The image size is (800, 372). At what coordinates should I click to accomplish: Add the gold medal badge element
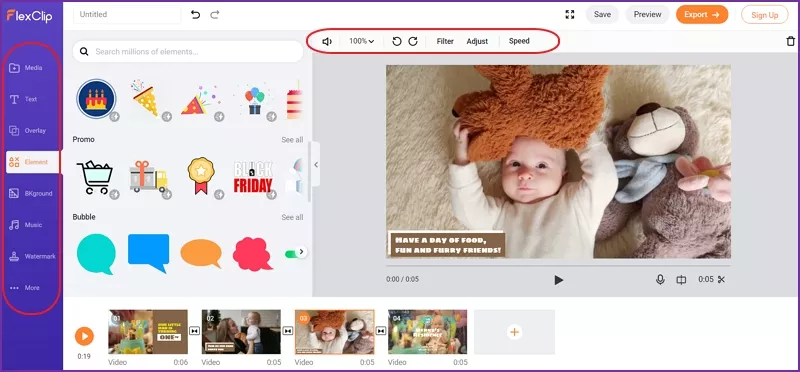[x=201, y=177]
